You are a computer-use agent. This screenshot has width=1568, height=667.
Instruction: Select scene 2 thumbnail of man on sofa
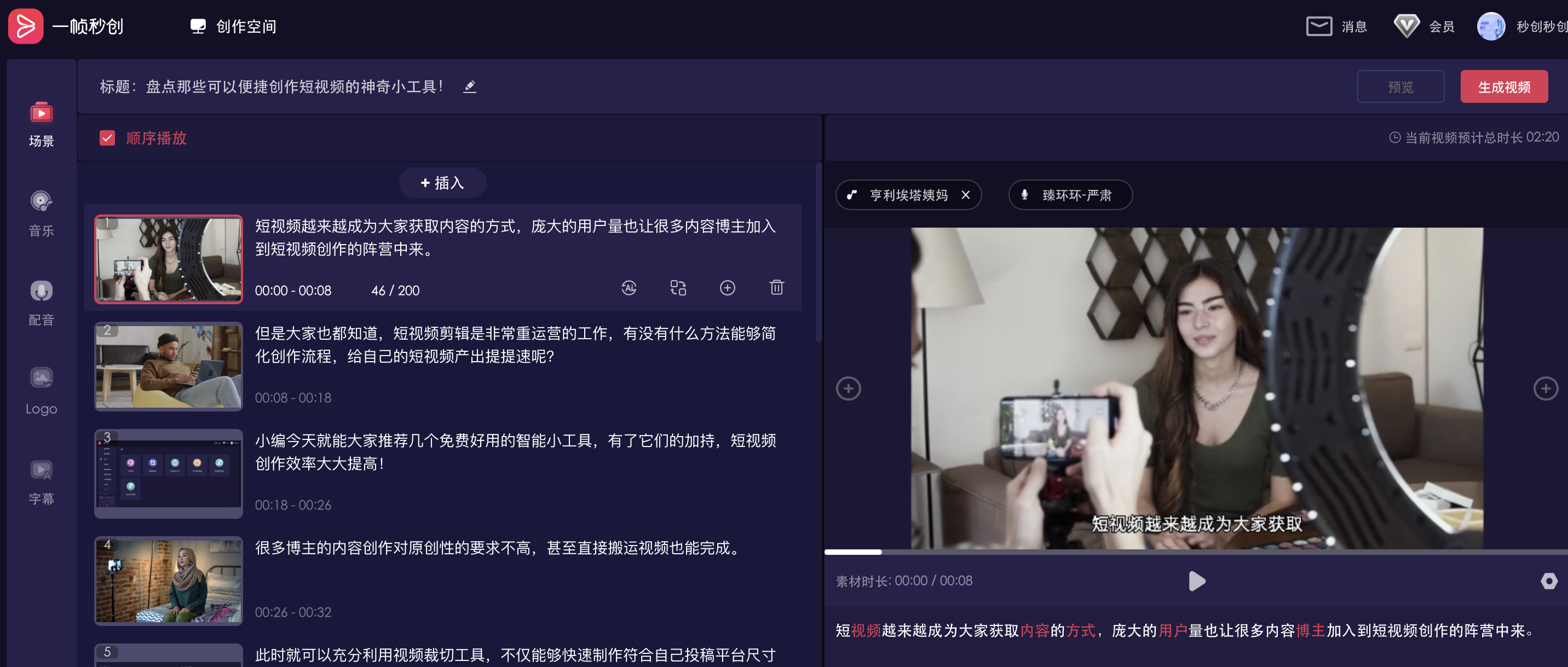click(x=169, y=367)
